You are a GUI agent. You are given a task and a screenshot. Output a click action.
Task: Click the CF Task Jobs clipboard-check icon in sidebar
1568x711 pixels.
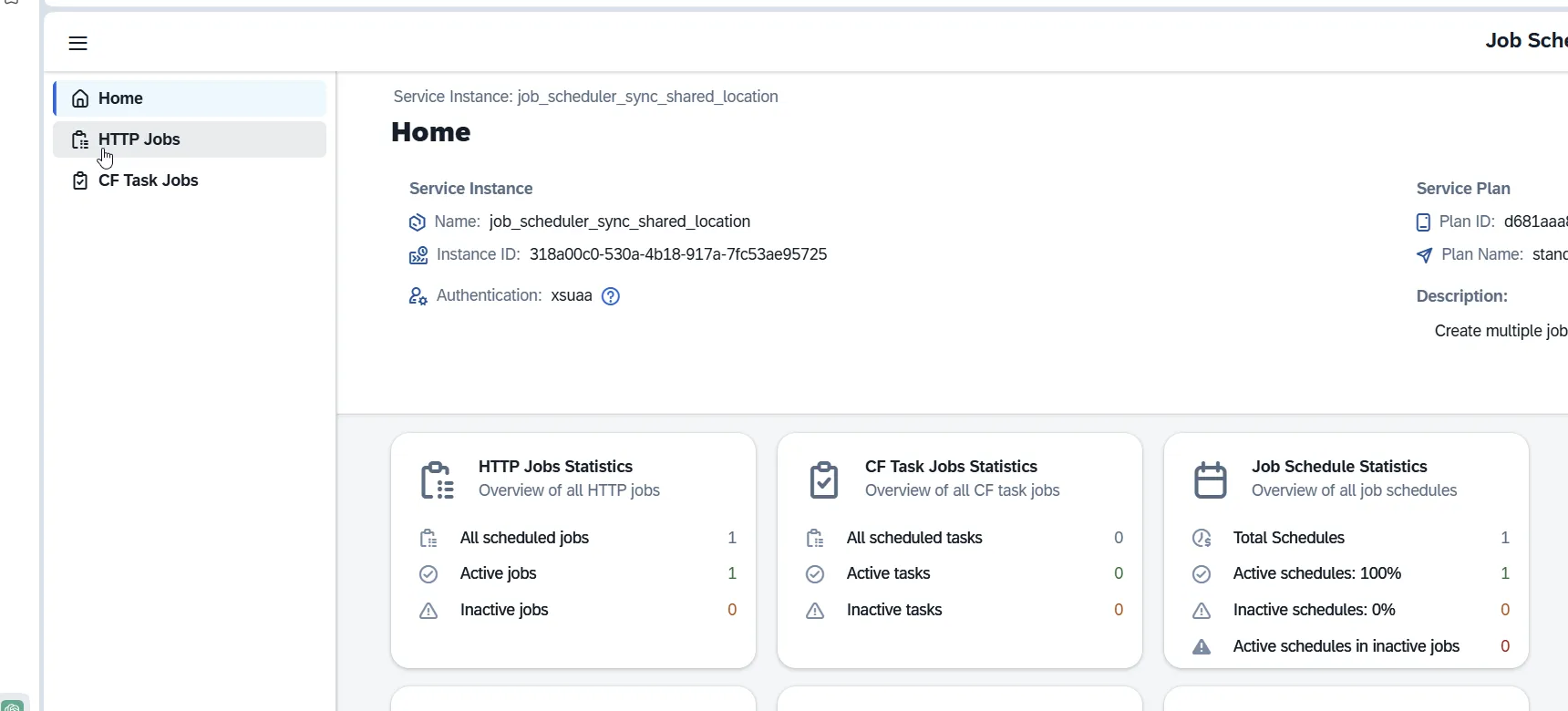click(80, 180)
